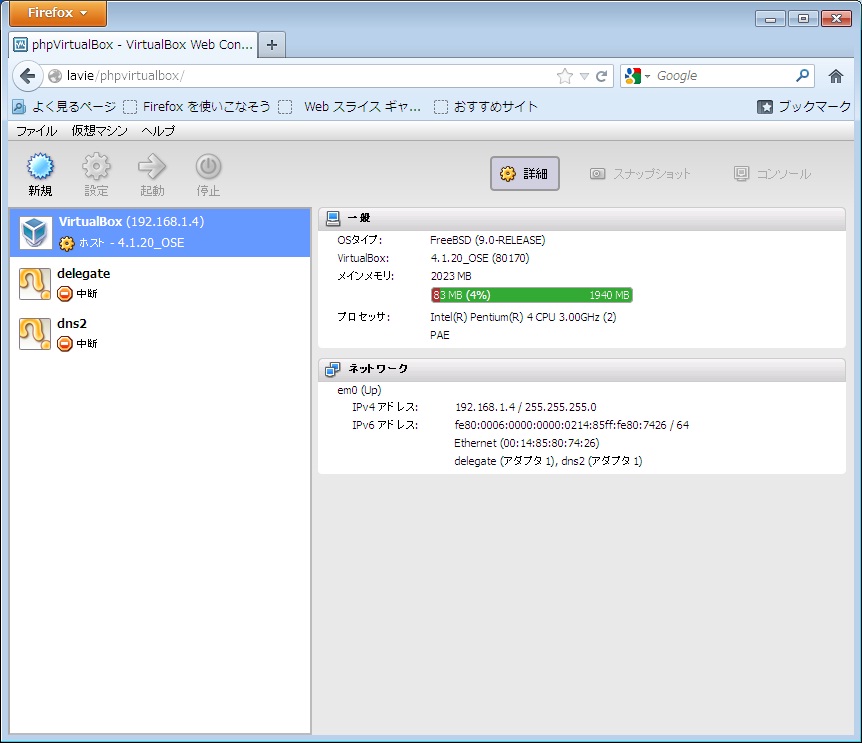Open the Web スライス ギャラリー bookmark

coord(350,107)
